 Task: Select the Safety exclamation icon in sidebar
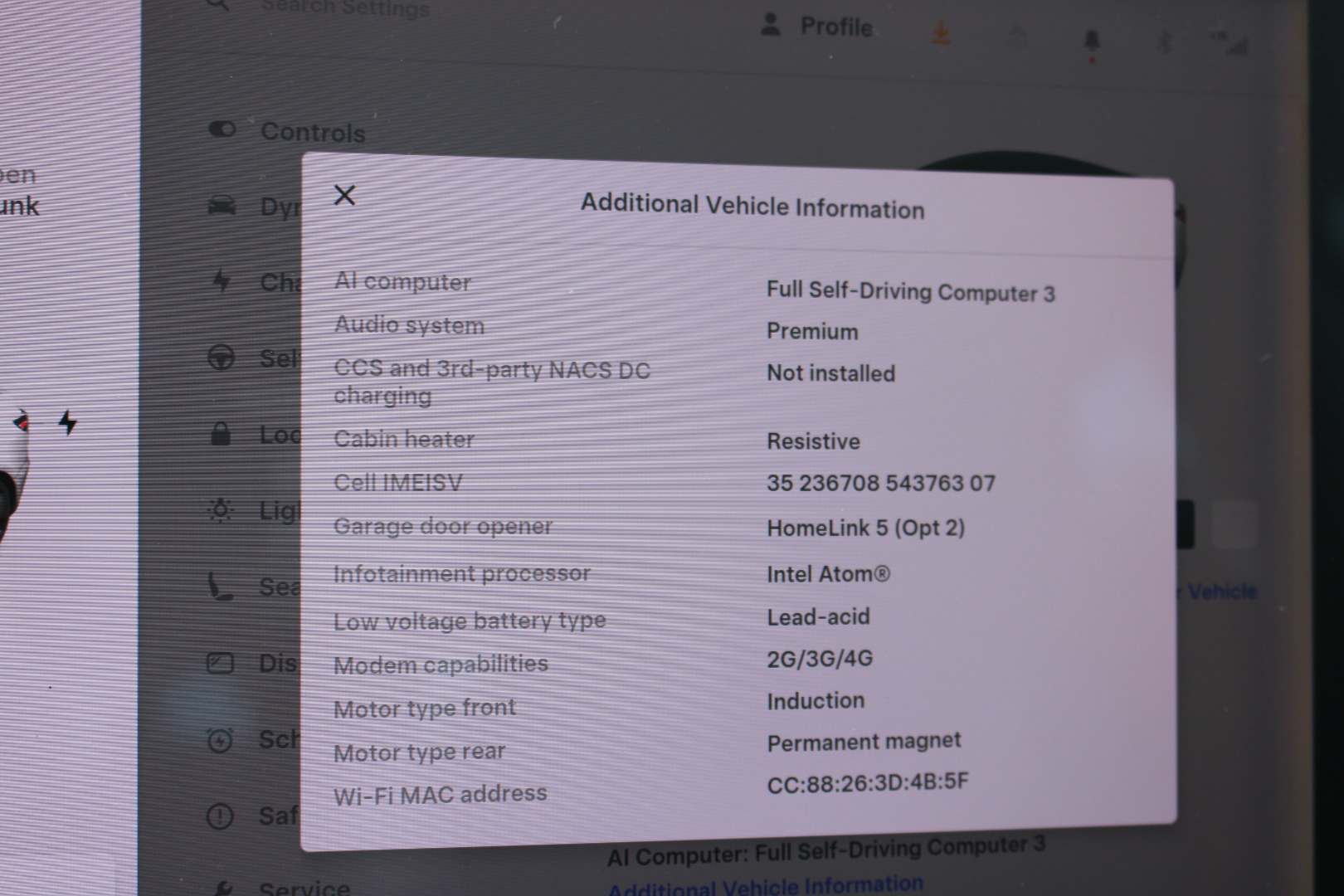[x=220, y=816]
